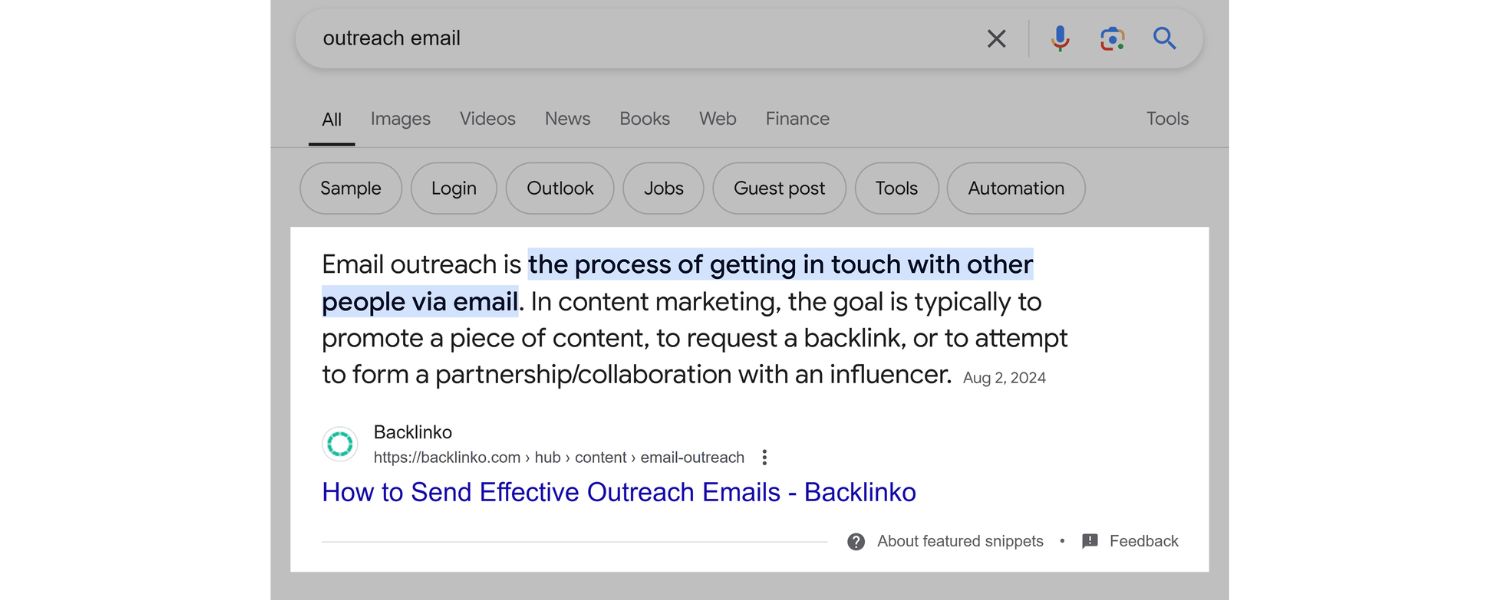Open the three-dot menu next to the result URL
The height and width of the screenshot is (600, 1500).
coord(764,456)
